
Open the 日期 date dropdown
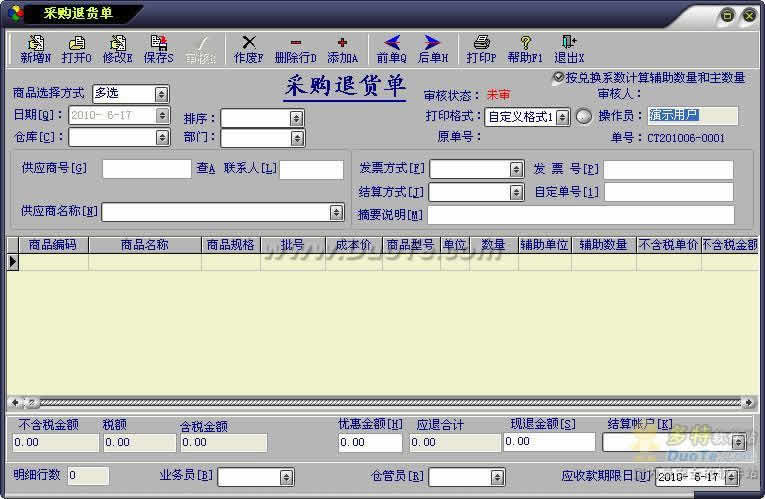point(162,116)
